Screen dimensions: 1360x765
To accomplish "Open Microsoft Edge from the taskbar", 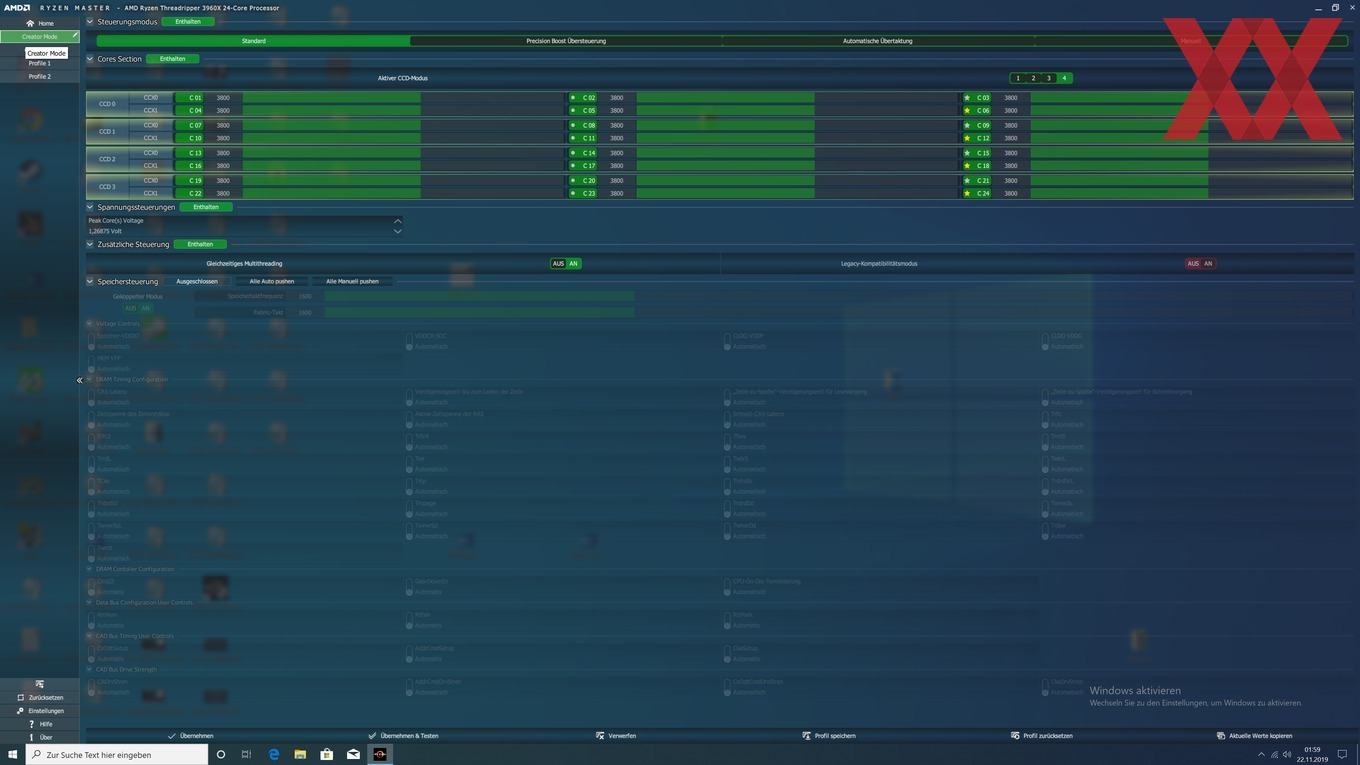I will [x=274, y=754].
